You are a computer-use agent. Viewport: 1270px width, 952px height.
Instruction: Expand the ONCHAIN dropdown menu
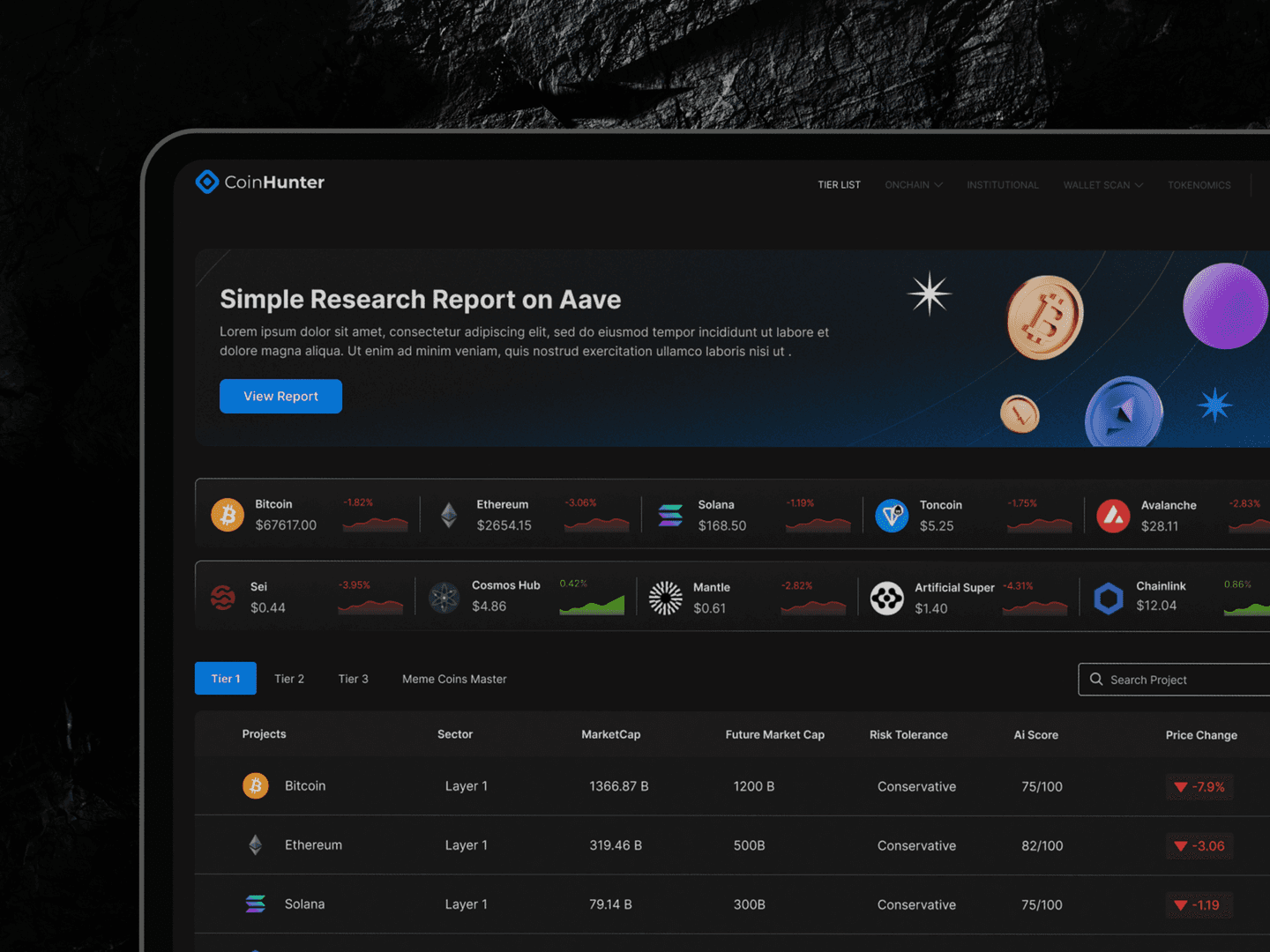pyautogui.click(x=913, y=184)
